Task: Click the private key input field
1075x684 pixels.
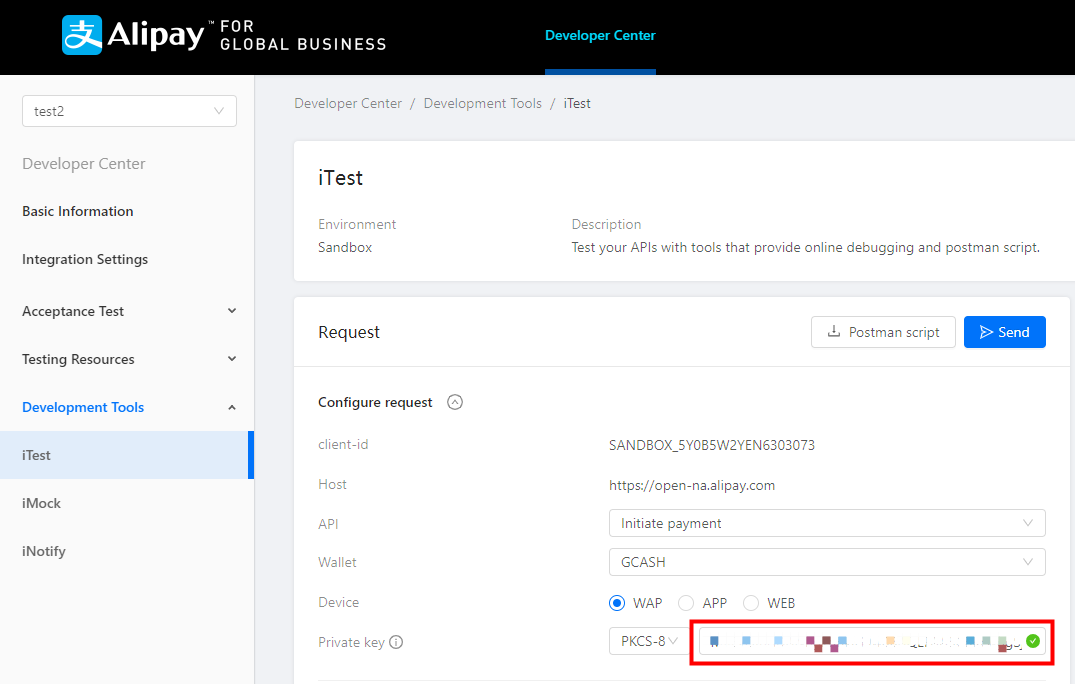Action: tap(860, 641)
